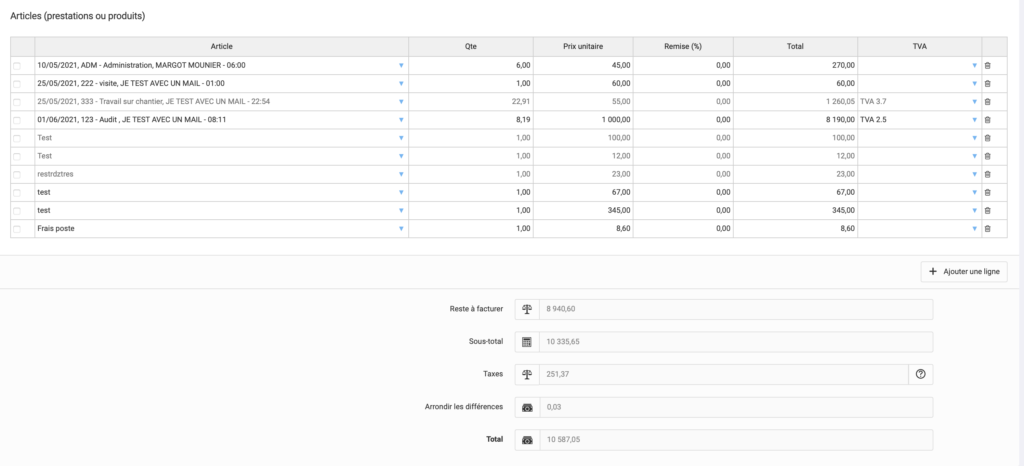Open the Taxes help question-mark icon
This screenshot has width=1024, height=466.
pos(921,374)
